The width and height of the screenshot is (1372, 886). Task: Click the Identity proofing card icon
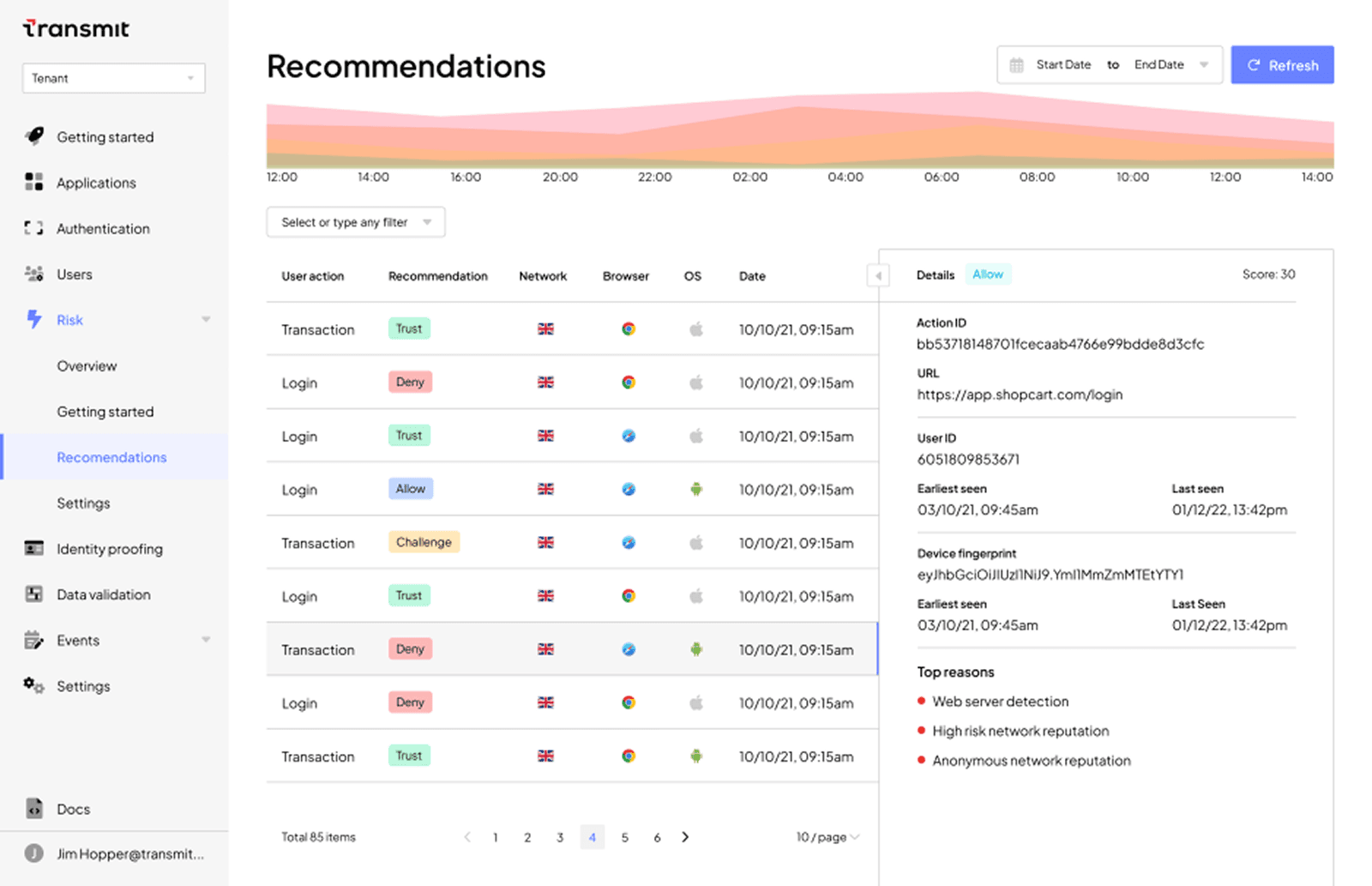pos(34,548)
